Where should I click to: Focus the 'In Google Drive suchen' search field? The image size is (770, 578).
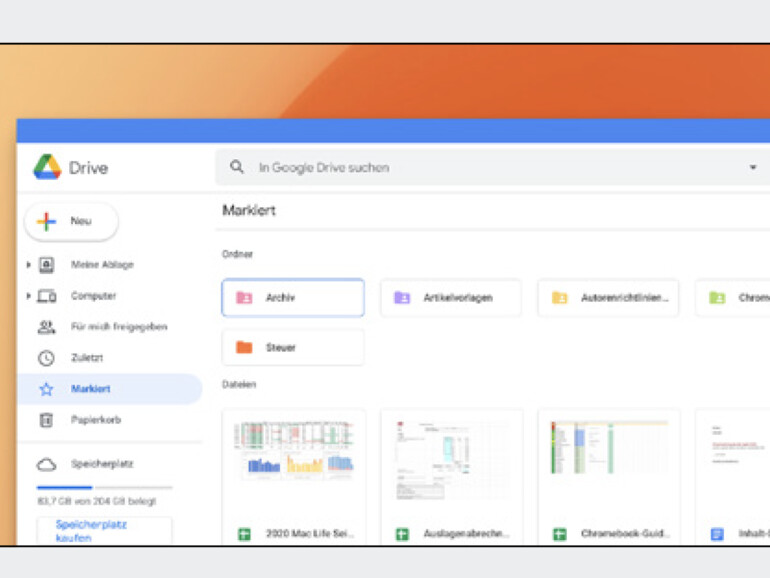coord(493,167)
